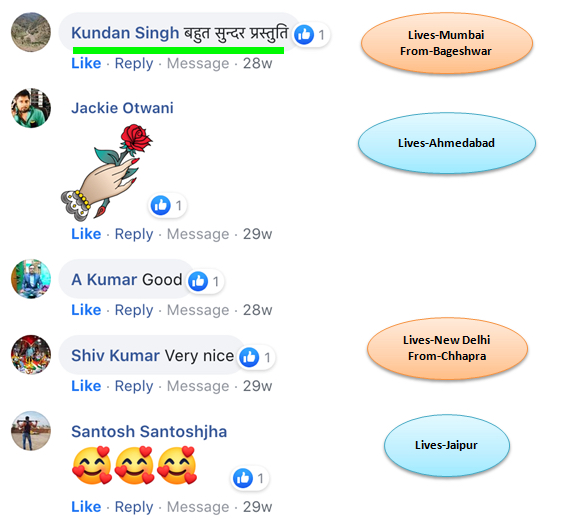Click the rose in hand sticker

point(107,172)
